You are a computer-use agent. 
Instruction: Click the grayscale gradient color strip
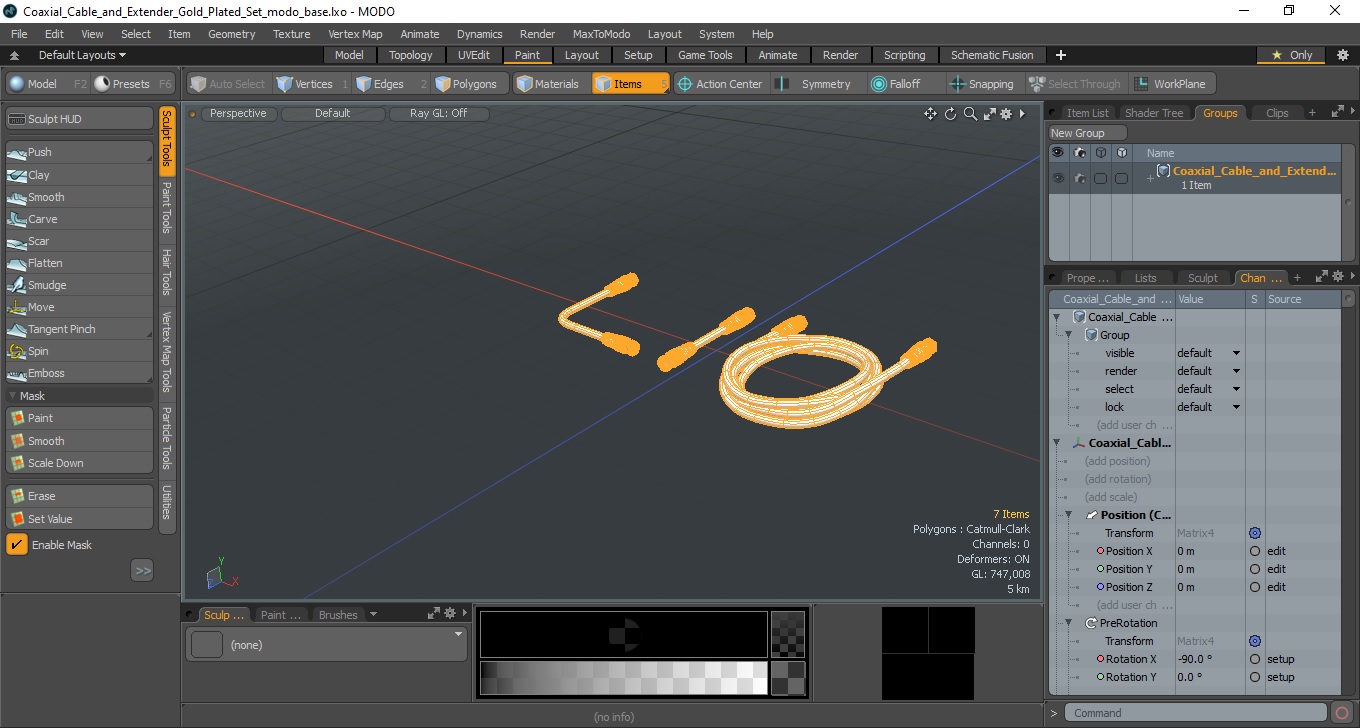pos(623,678)
